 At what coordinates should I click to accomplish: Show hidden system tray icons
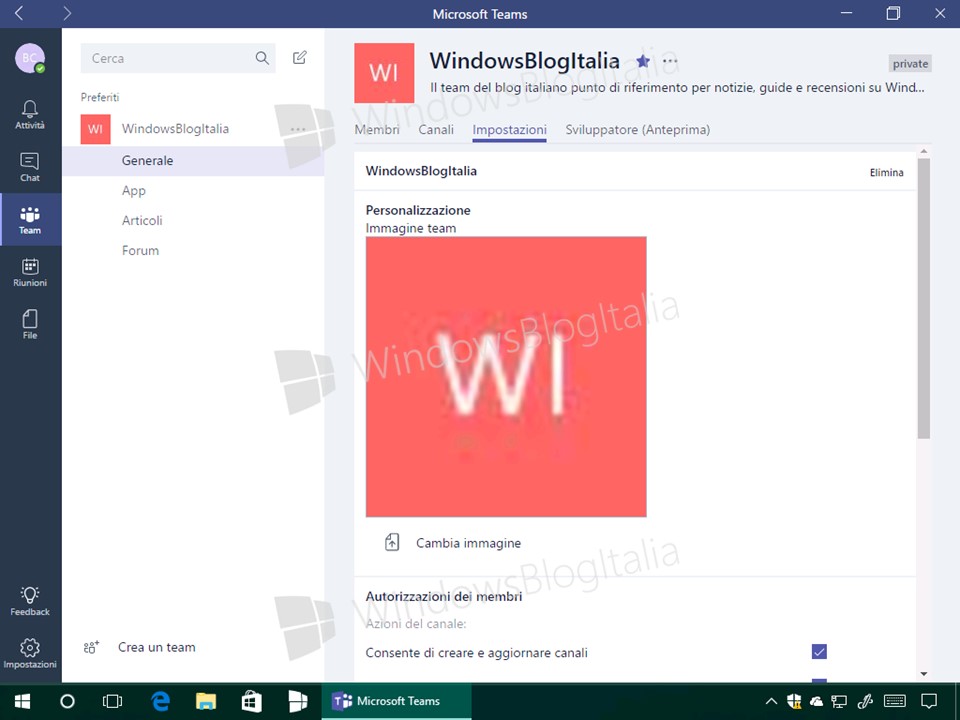771,701
